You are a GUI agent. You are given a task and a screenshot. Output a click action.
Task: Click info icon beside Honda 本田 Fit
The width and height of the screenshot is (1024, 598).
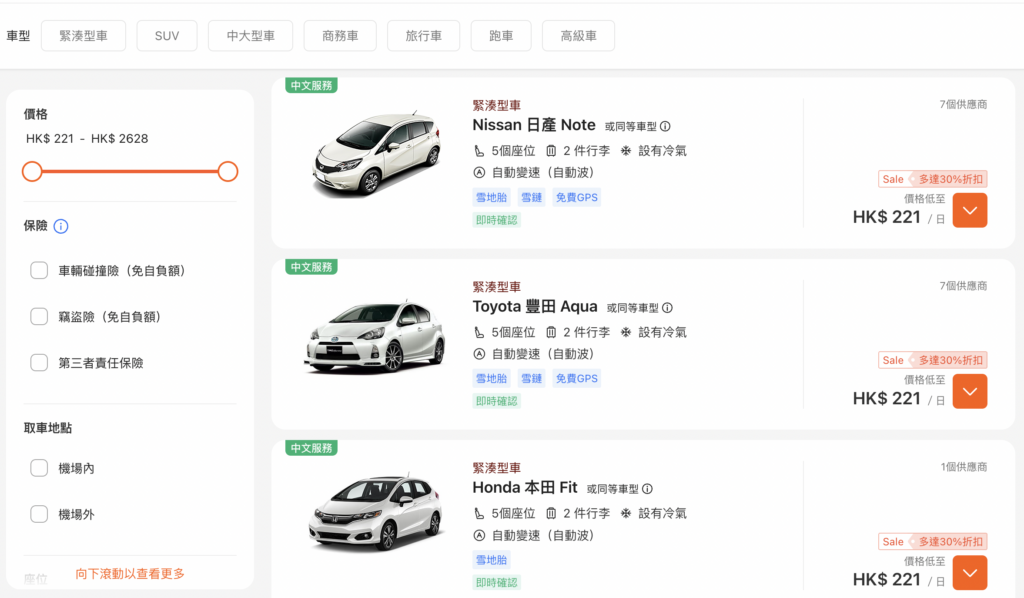647,489
